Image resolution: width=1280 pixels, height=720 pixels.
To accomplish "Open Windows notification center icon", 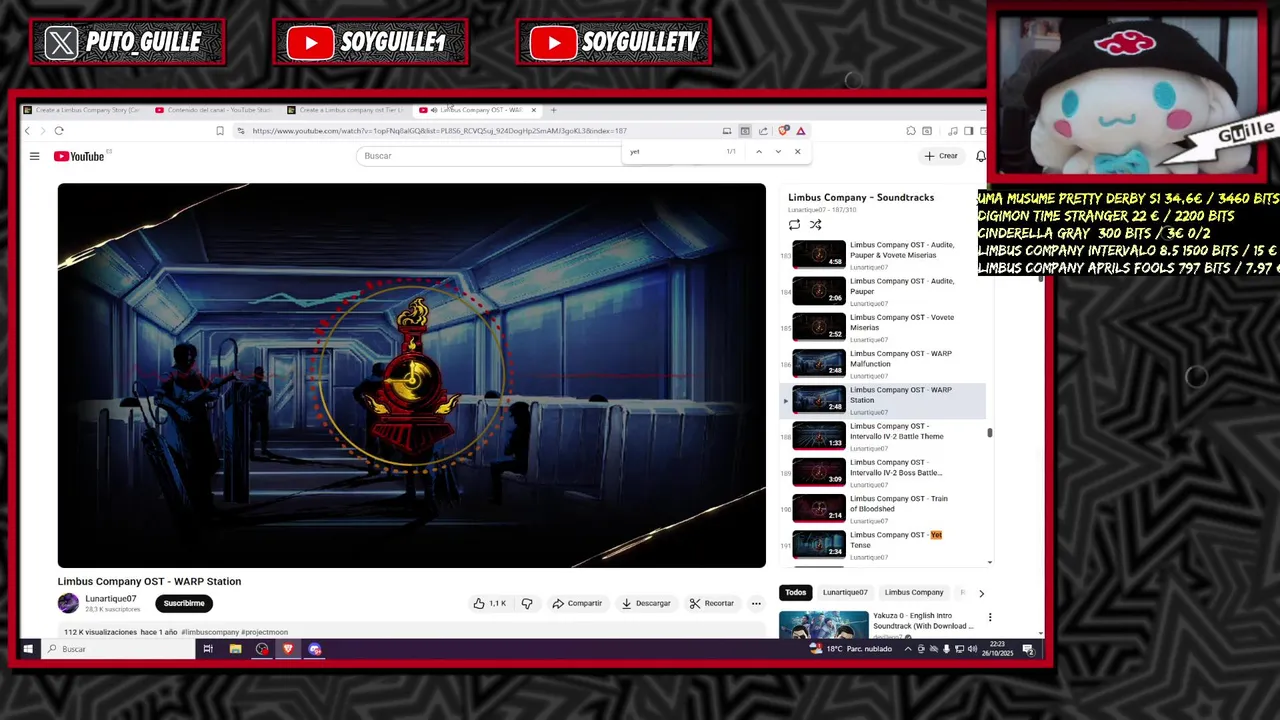I will click(1028, 649).
